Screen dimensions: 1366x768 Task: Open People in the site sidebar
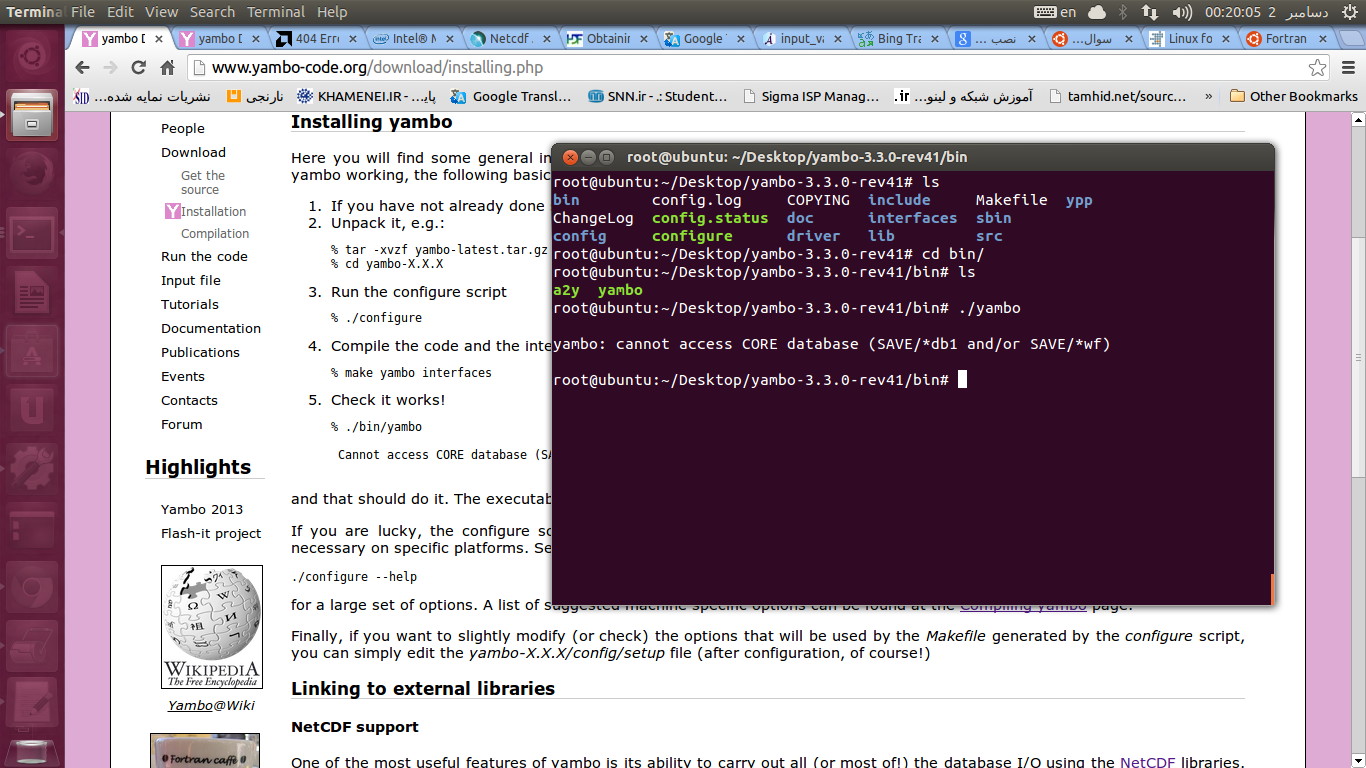point(183,128)
